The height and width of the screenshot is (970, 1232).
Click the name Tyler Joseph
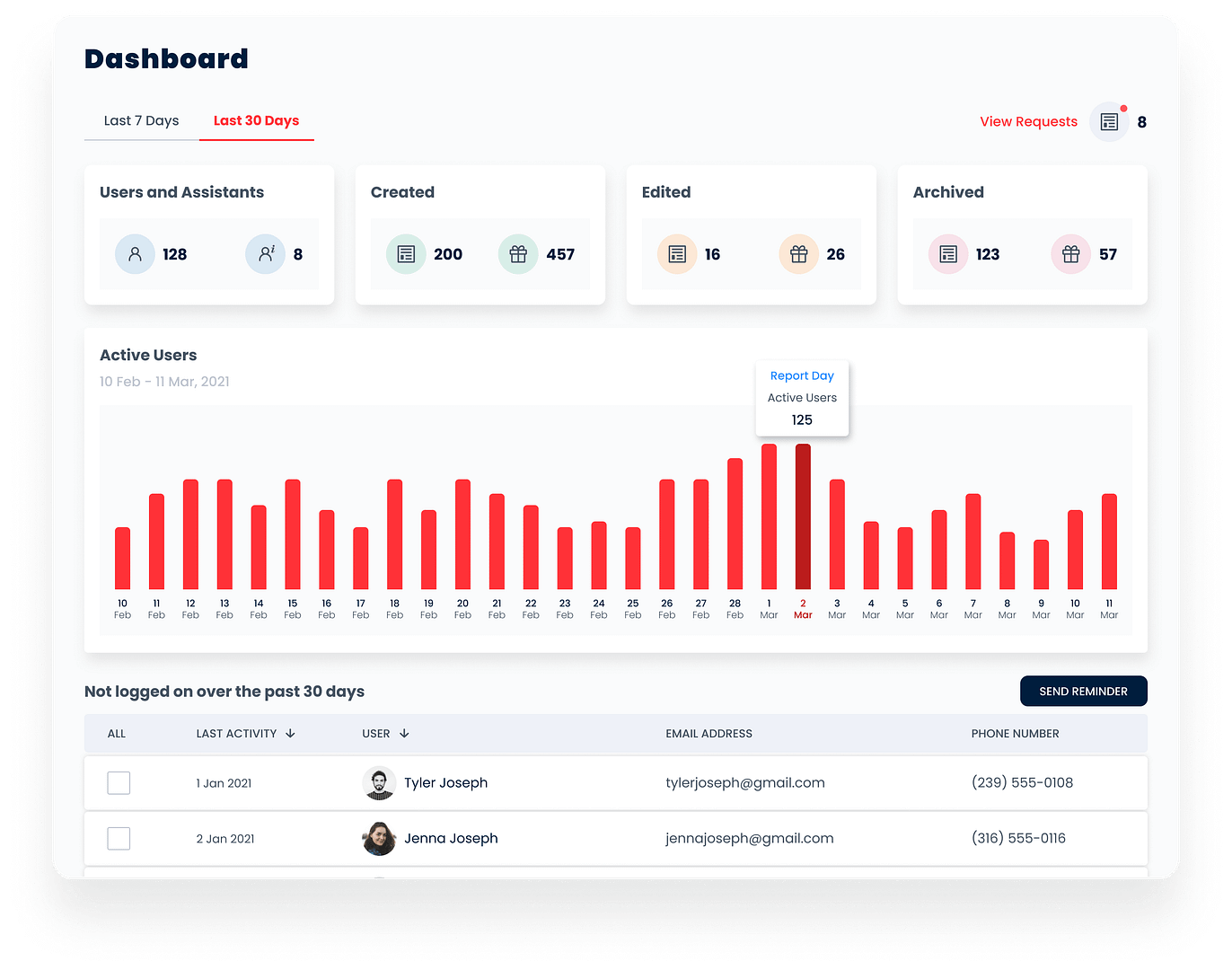click(445, 783)
